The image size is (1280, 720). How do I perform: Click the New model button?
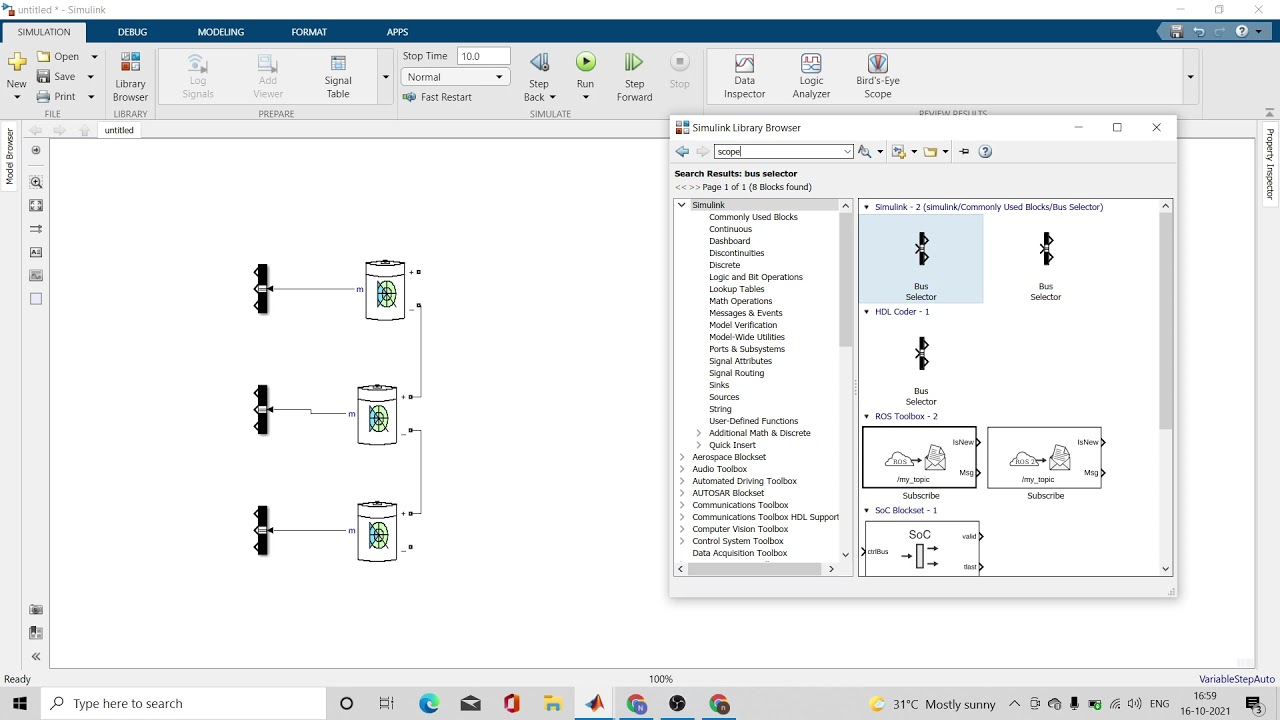pos(17,76)
